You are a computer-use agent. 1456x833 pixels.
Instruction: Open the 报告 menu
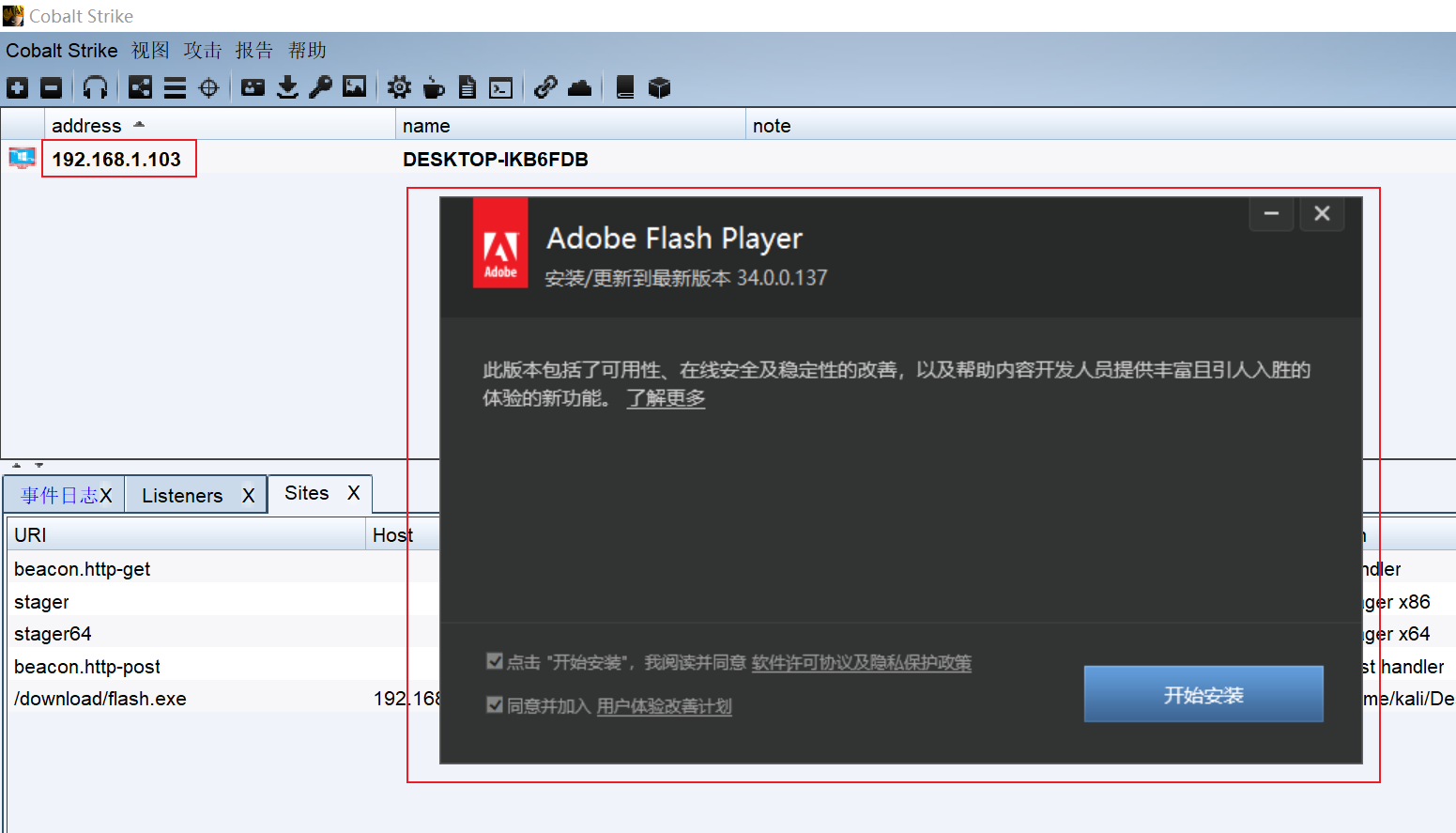pos(254,51)
